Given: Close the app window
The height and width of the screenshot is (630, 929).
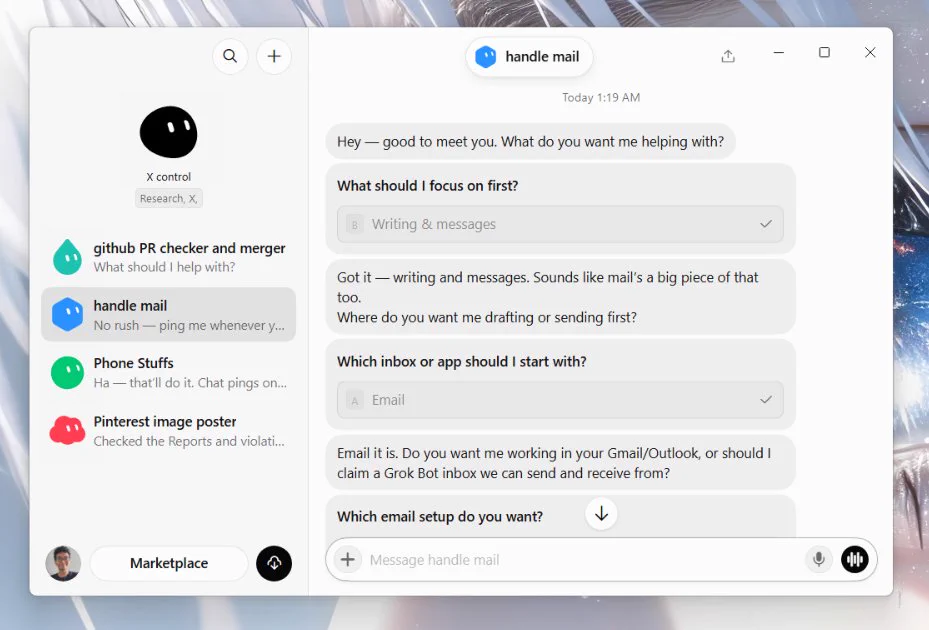Looking at the screenshot, I should [x=870, y=53].
